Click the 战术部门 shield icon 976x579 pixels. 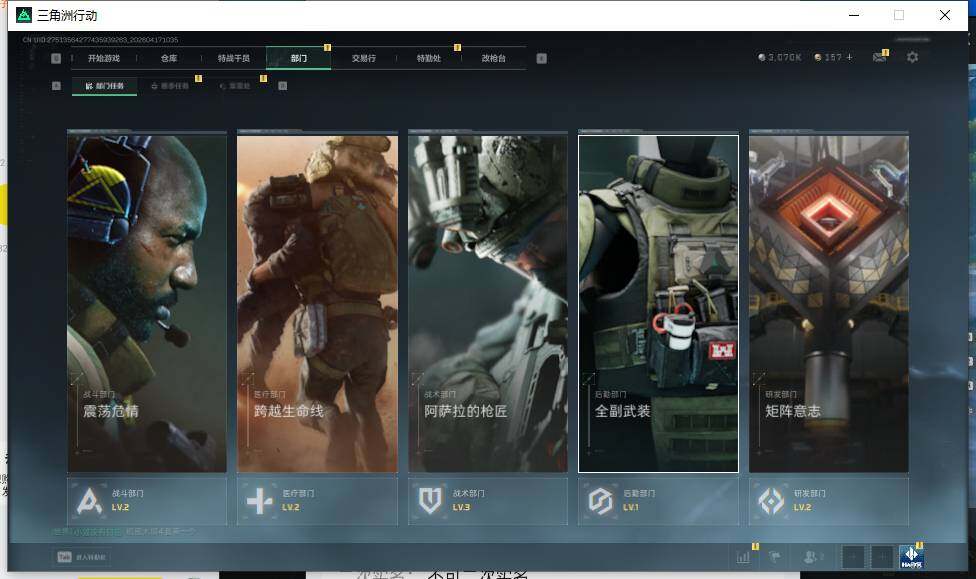pos(431,500)
